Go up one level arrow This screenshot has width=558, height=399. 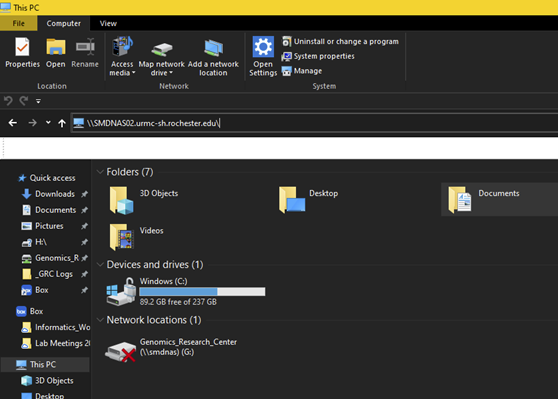click(62, 123)
